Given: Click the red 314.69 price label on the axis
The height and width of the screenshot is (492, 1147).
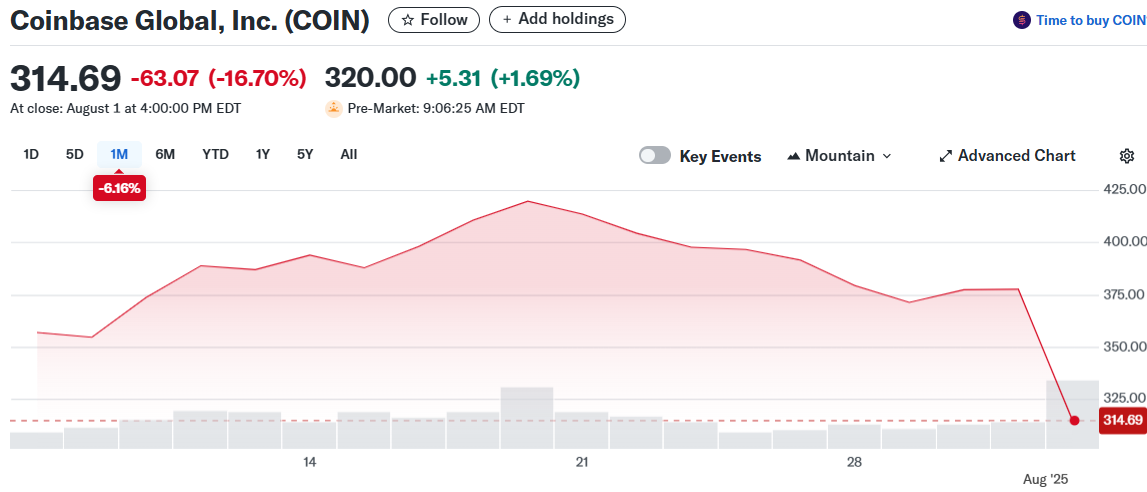Looking at the screenshot, I should 1123,420.
